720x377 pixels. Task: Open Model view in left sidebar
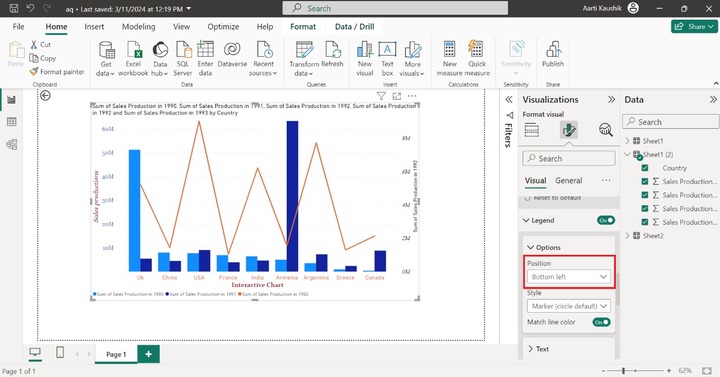(11, 144)
